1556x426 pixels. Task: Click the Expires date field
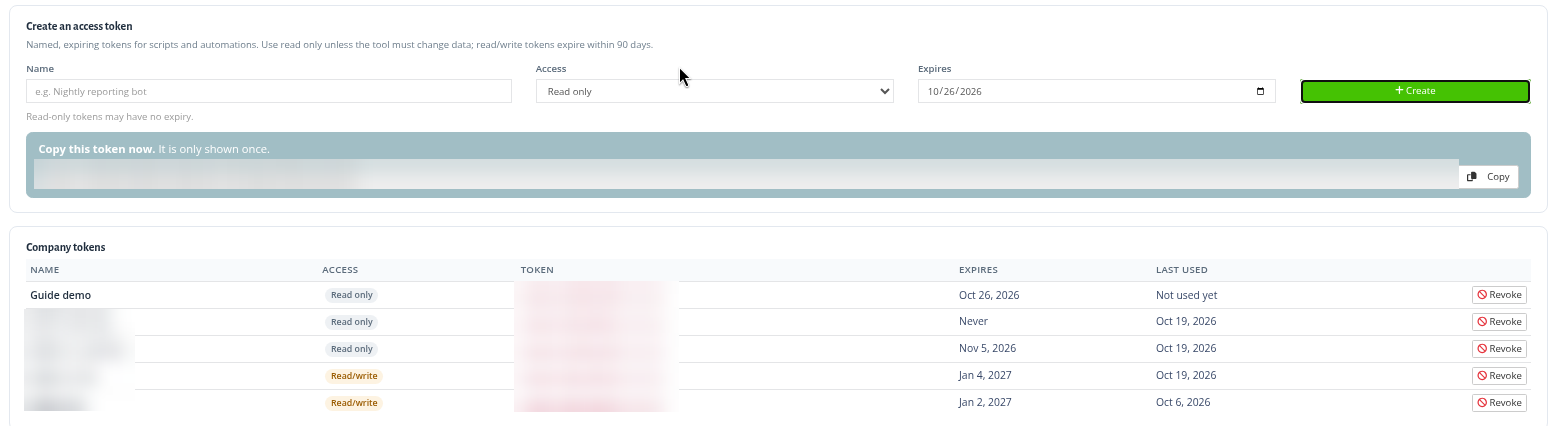(1096, 91)
